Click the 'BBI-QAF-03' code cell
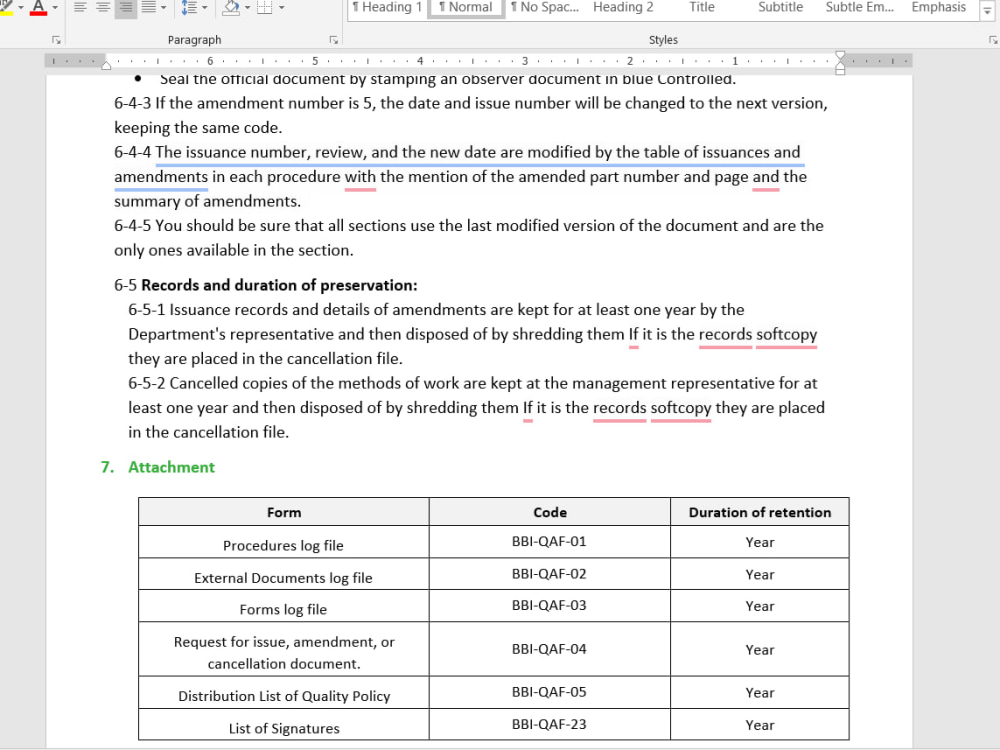The height and width of the screenshot is (750, 1000). pyautogui.click(x=549, y=605)
